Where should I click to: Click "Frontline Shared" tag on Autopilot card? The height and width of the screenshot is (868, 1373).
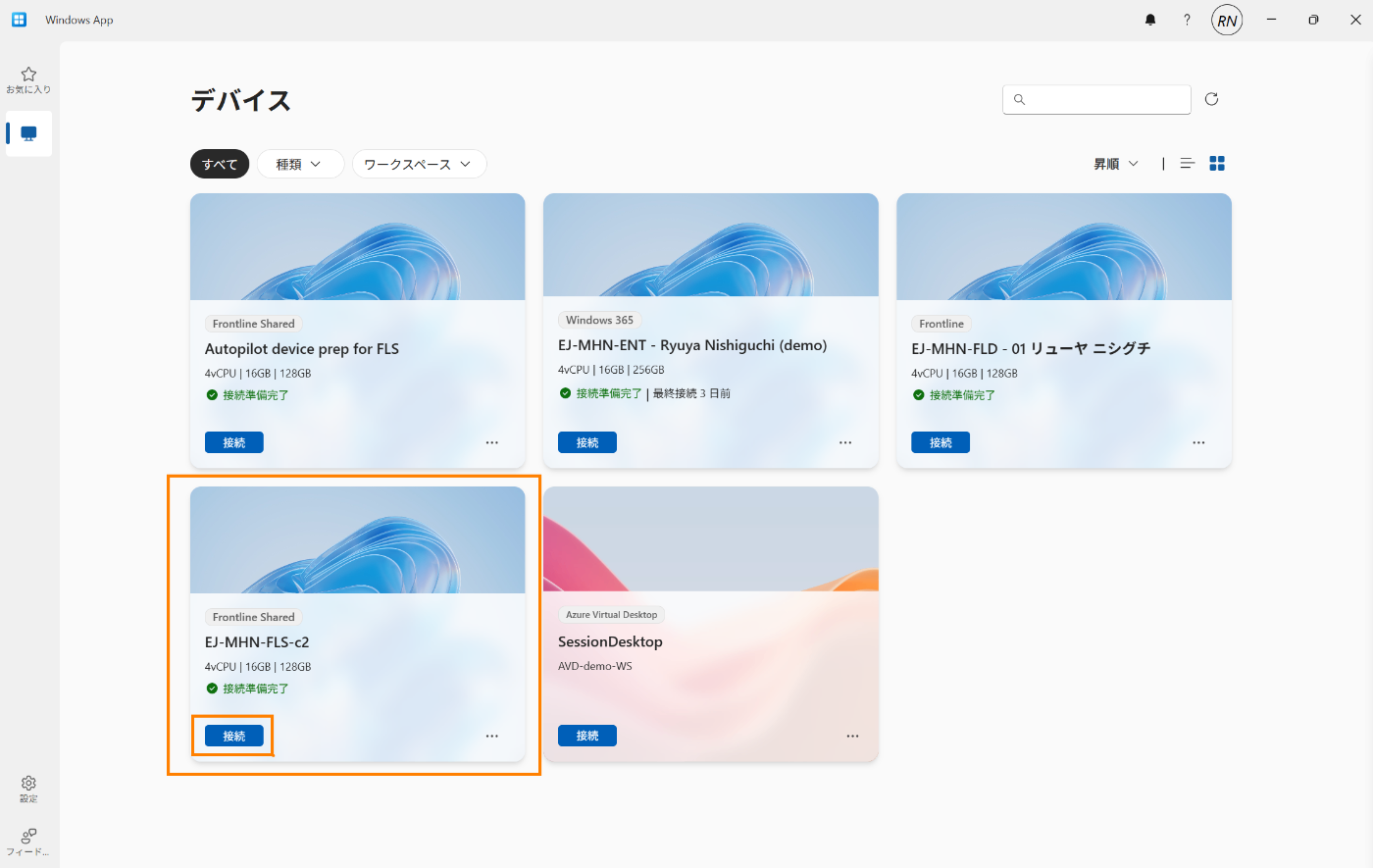pos(254,324)
